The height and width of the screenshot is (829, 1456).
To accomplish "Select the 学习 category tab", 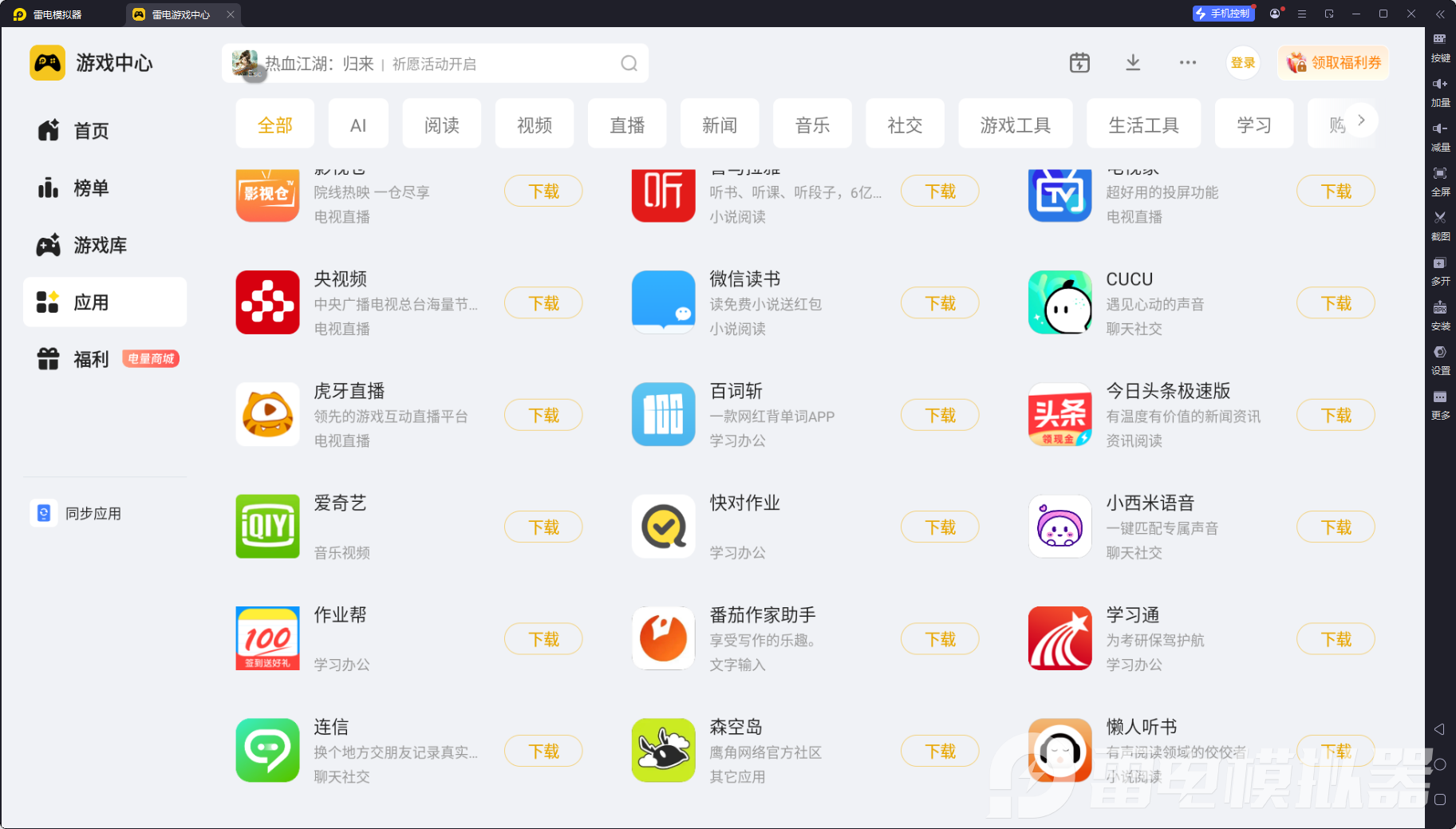I will click(x=1254, y=124).
